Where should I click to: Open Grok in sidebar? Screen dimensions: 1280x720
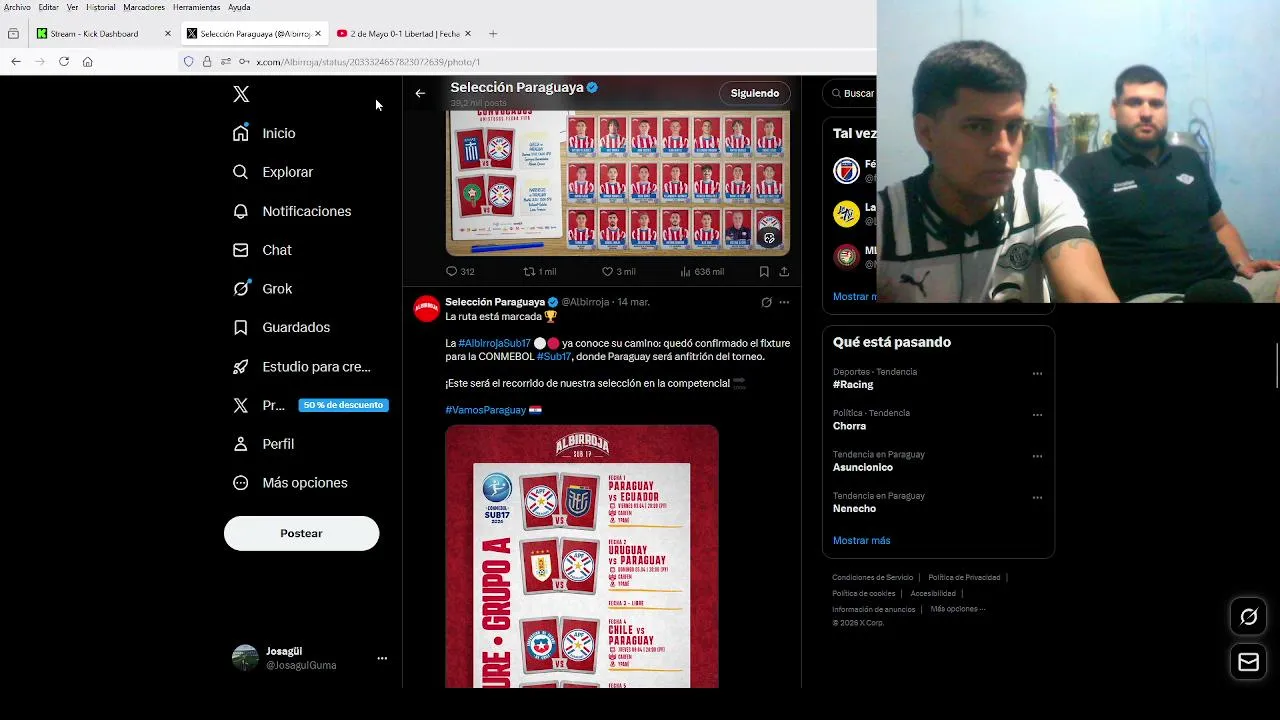click(x=262, y=288)
